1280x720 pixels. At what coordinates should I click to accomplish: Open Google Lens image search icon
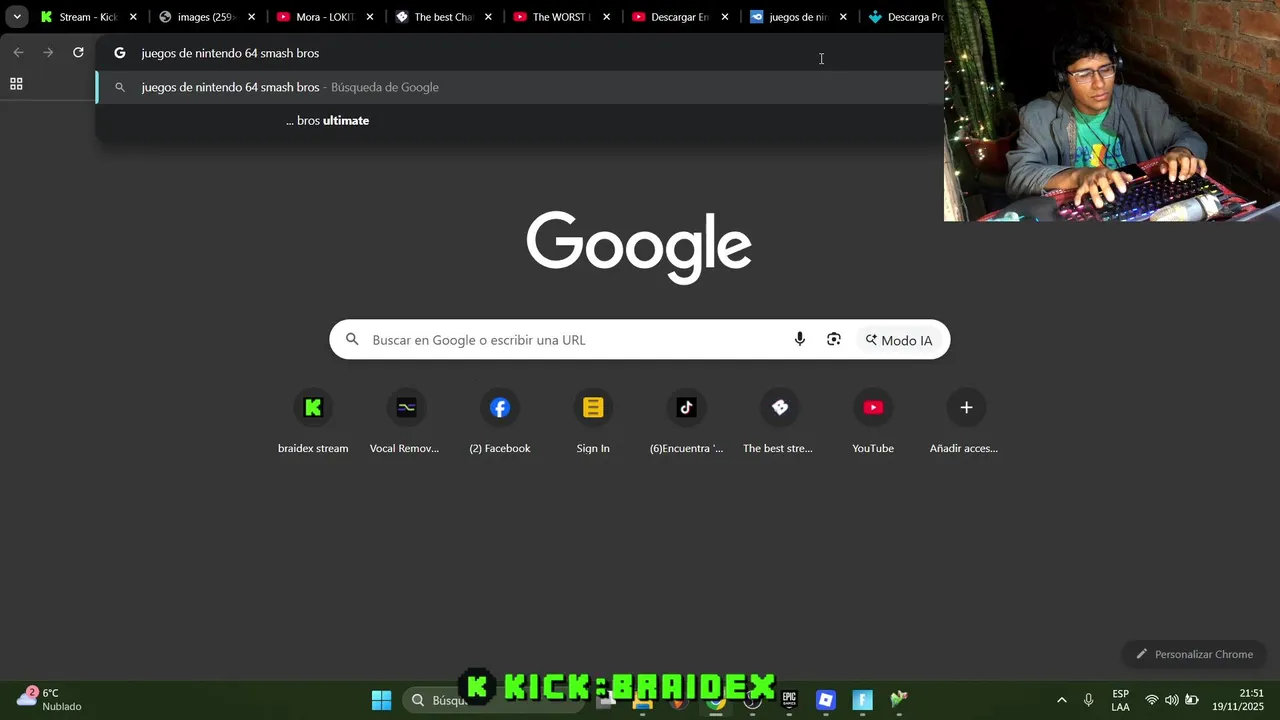(834, 340)
